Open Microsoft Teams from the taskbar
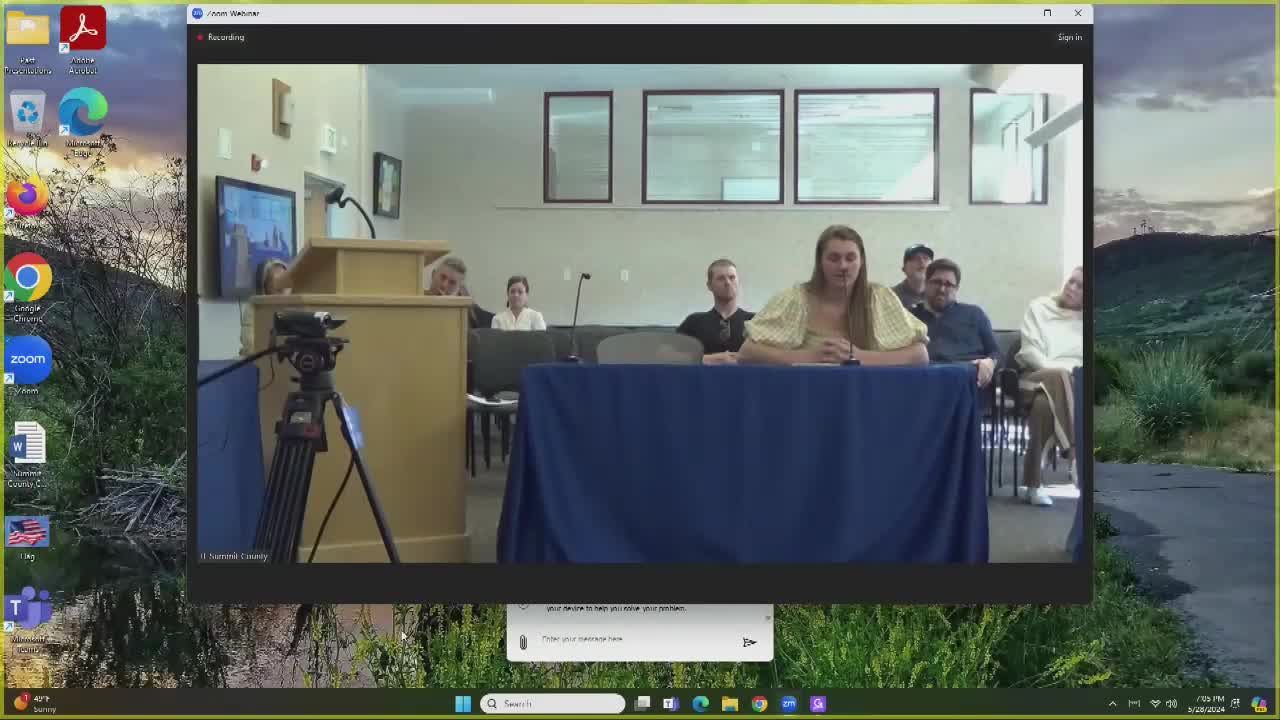The height and width of the screenshot is (720, 1280). click(x=669, y=703)
